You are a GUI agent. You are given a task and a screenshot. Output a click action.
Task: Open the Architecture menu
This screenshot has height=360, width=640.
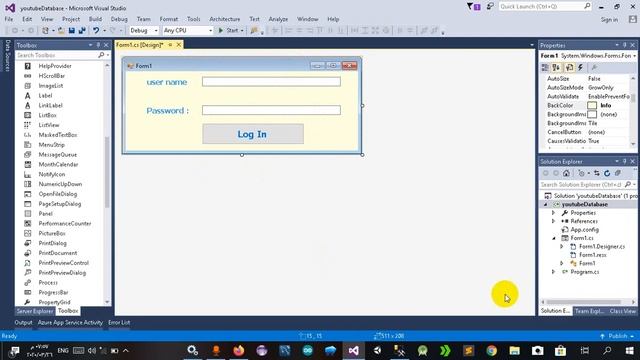pos(224,19)
